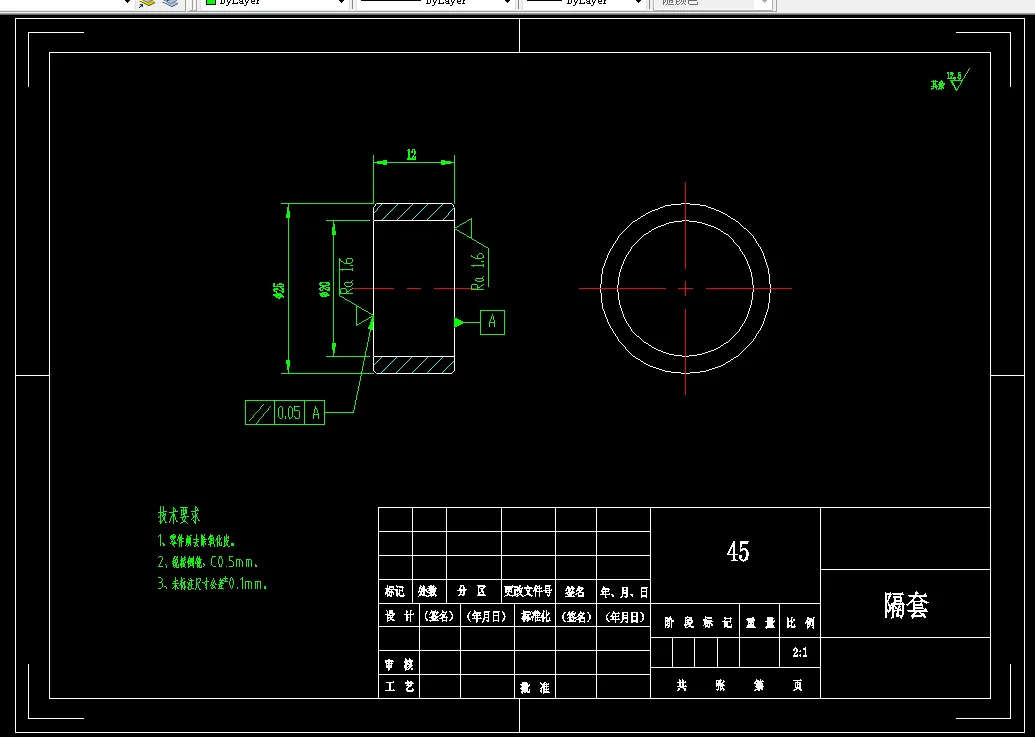This screenshot has height=737, width=1035.
Task: Click the 年、月、日 header cell
Action: point(624,592)
